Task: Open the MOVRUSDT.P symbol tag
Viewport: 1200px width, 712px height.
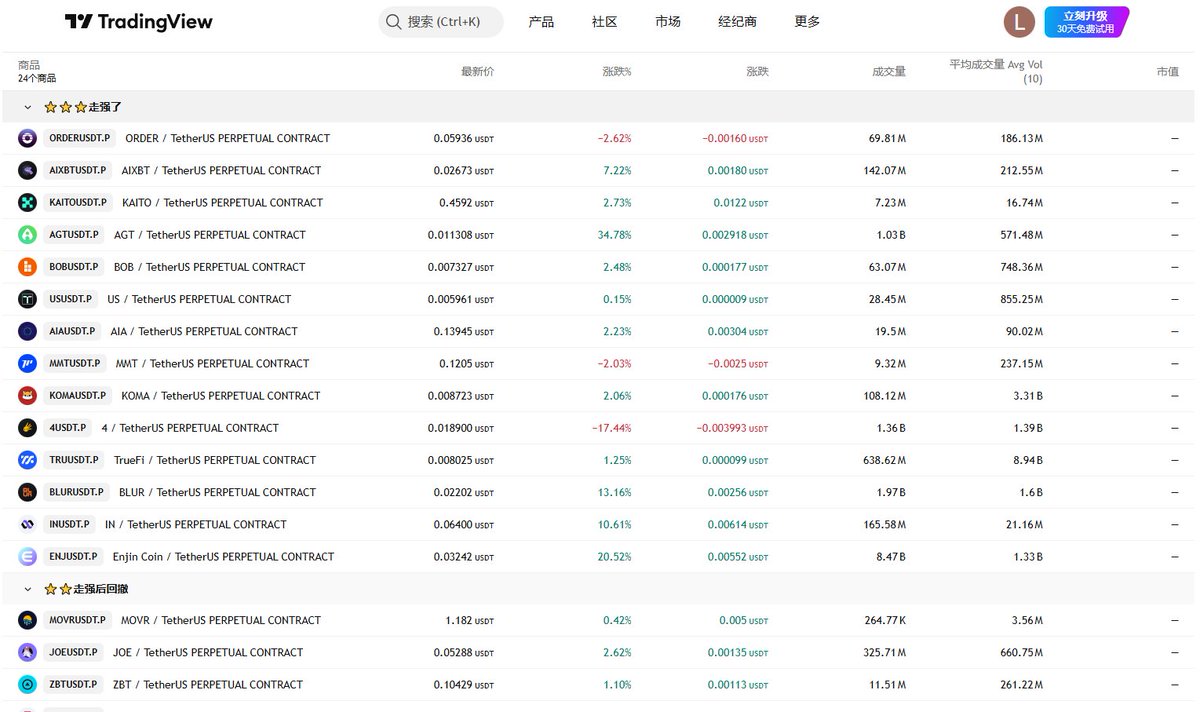Action: tap(77, 620)
